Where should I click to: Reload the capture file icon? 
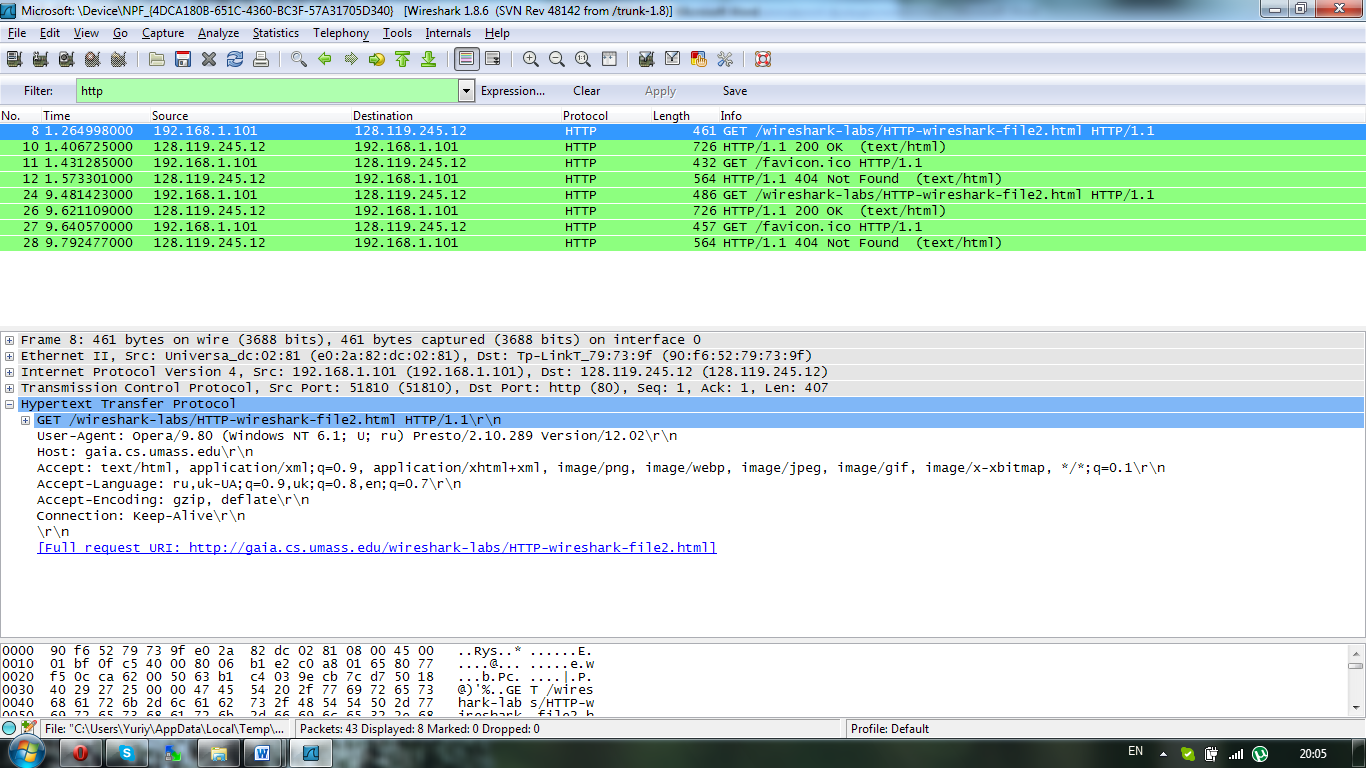click(235, 59)
